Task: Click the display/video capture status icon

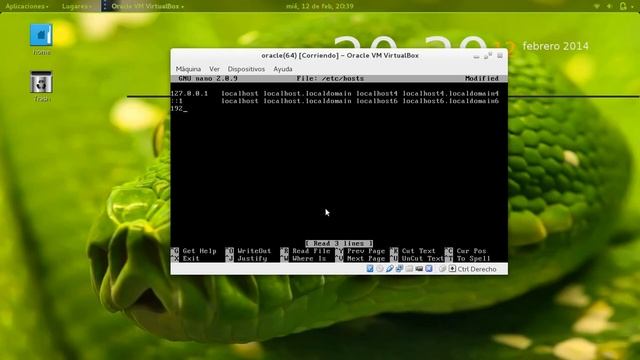Action: [x=419, y=269]
